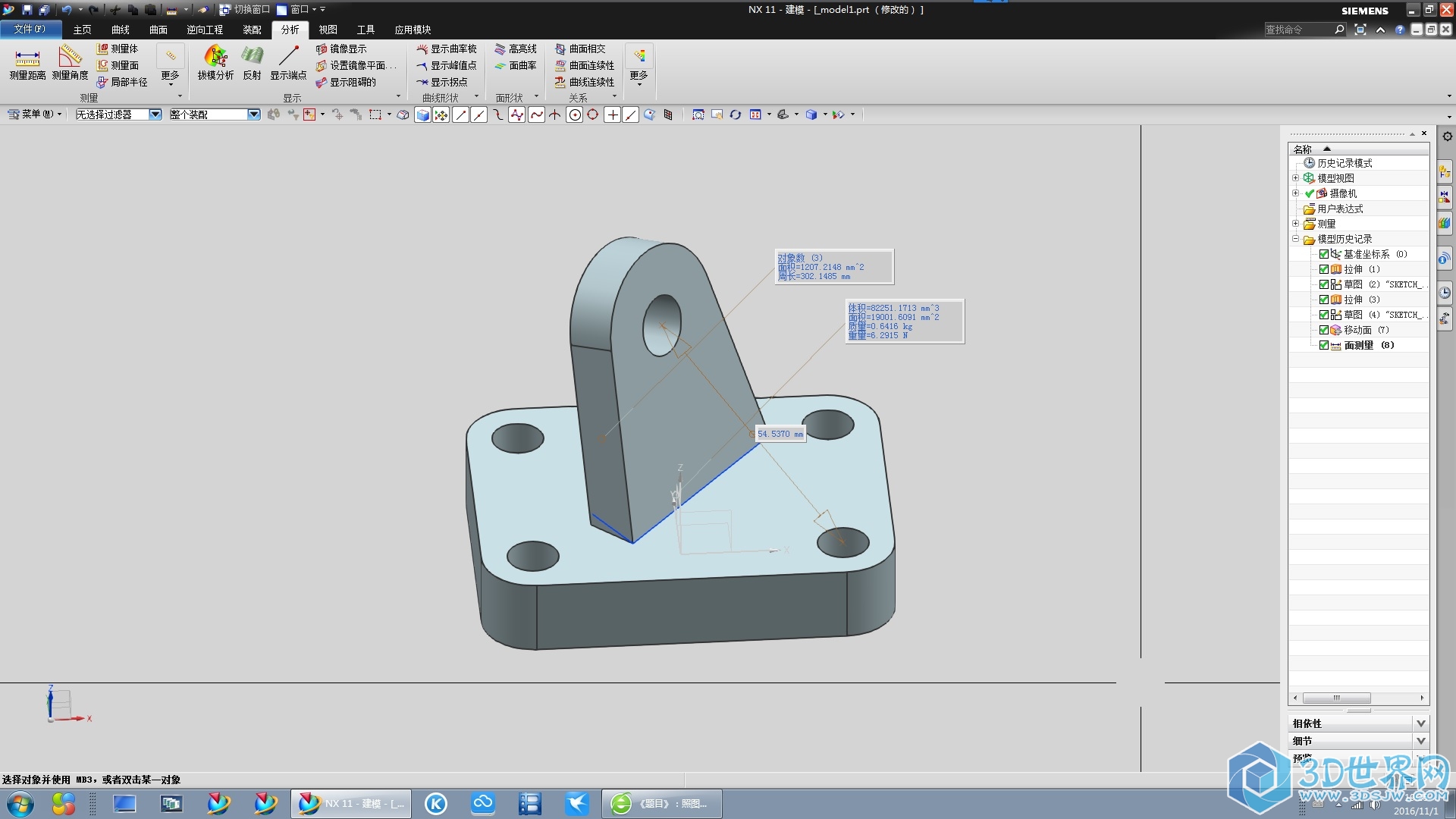Collapse the 模型历史记录 tree node
Image resolution: width=1456 pixels, height=819 pixels.
(1296, 239)
